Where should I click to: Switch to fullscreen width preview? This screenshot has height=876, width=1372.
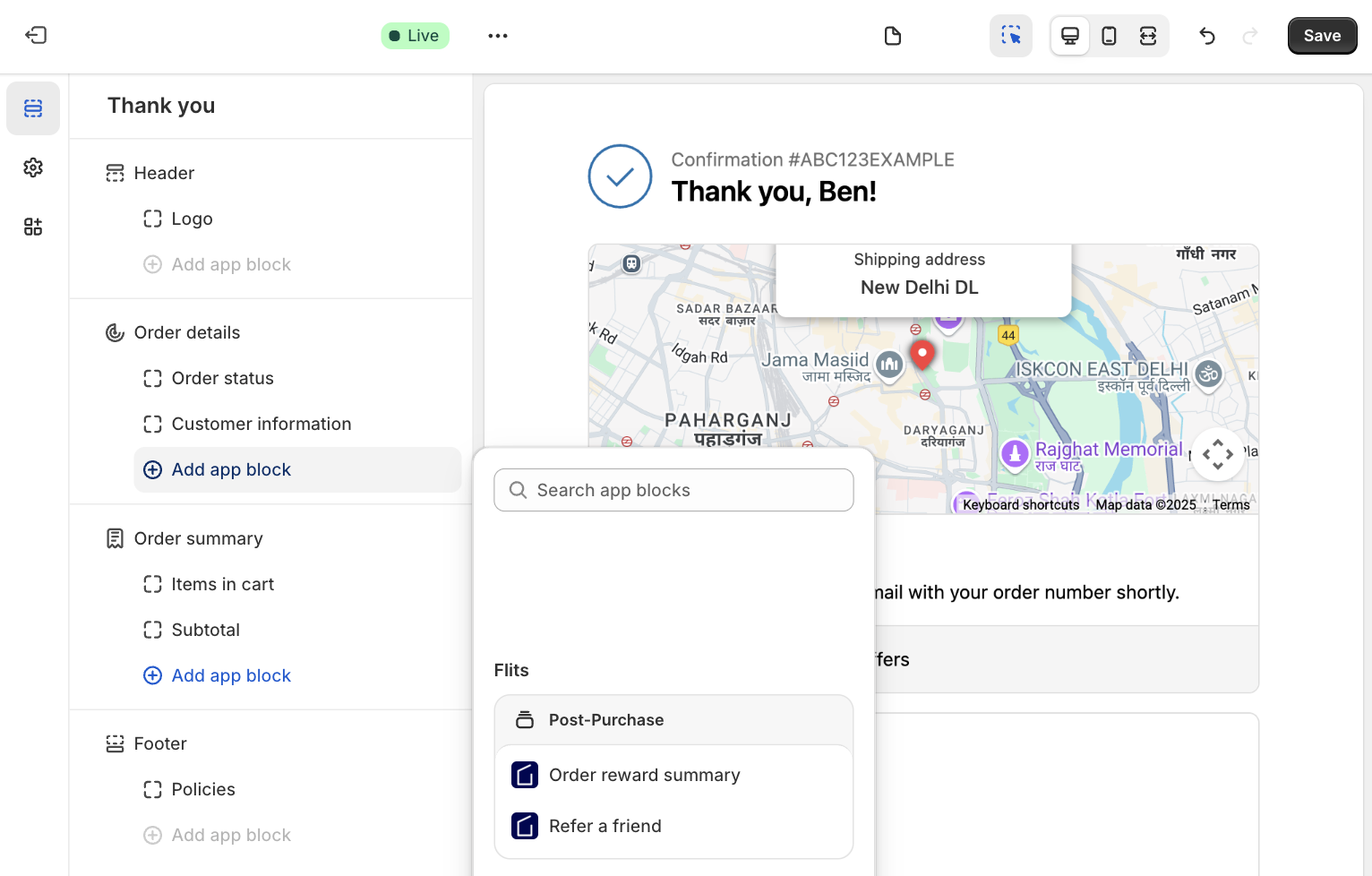tap(1148, 36)
